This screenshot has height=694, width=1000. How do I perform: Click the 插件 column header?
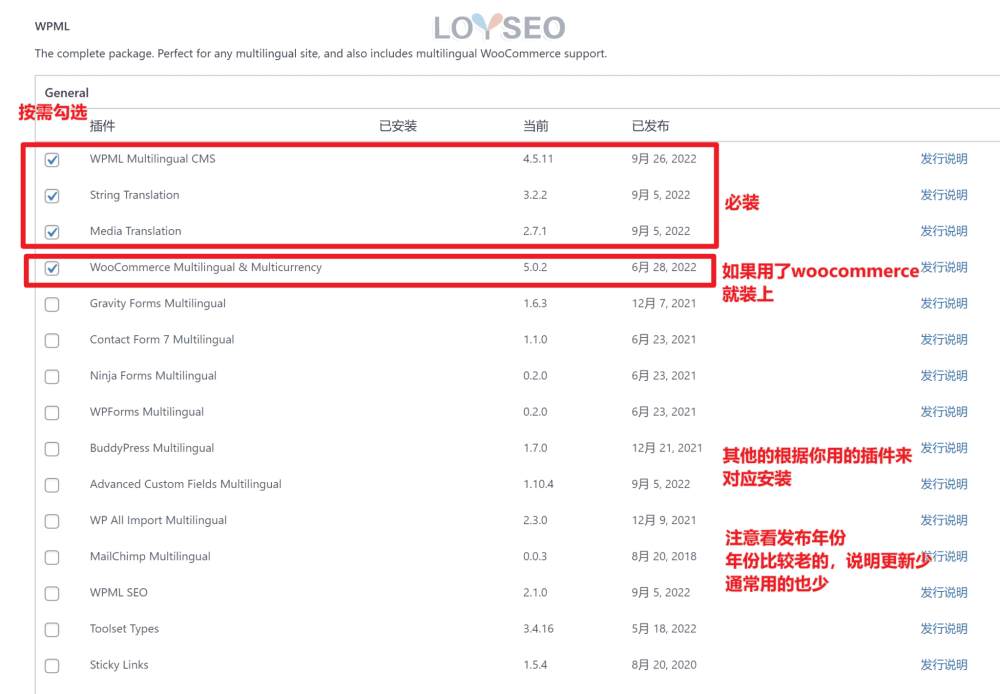pos(102,126)
